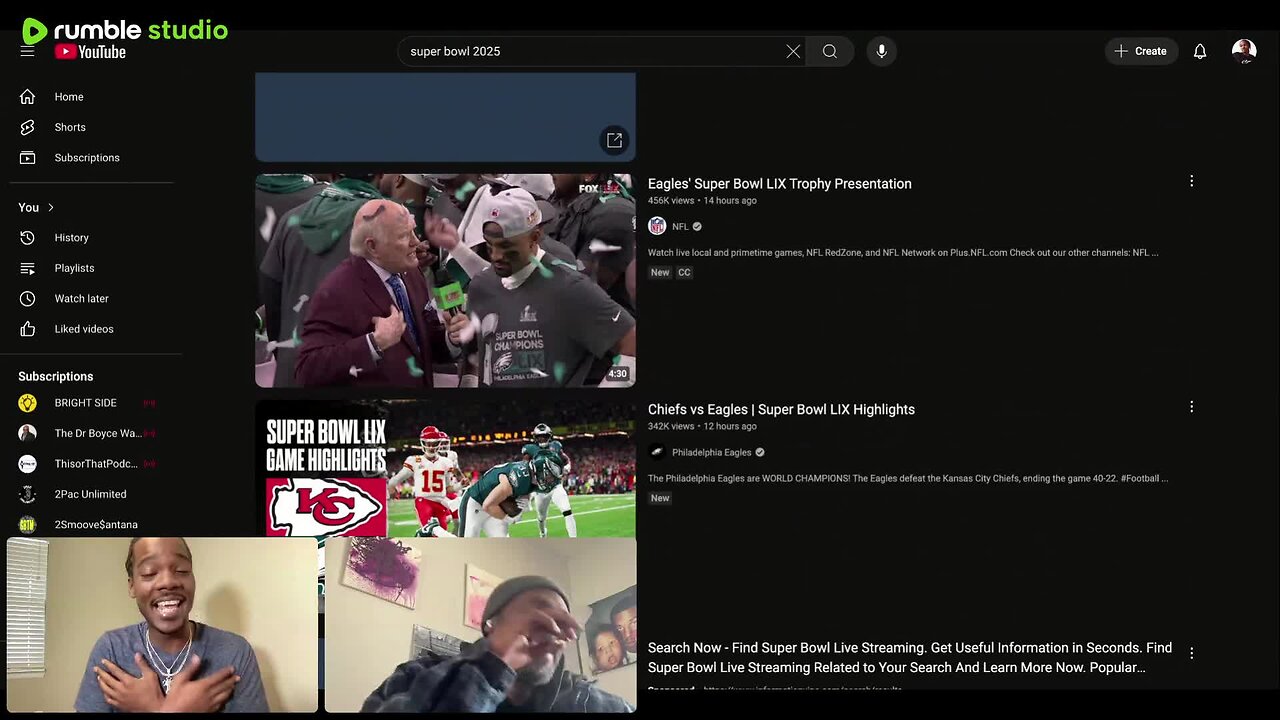This screenshot has width=1280, height=720.
Task: Click the Subscriptions heading
Action: tap(56, 376)
